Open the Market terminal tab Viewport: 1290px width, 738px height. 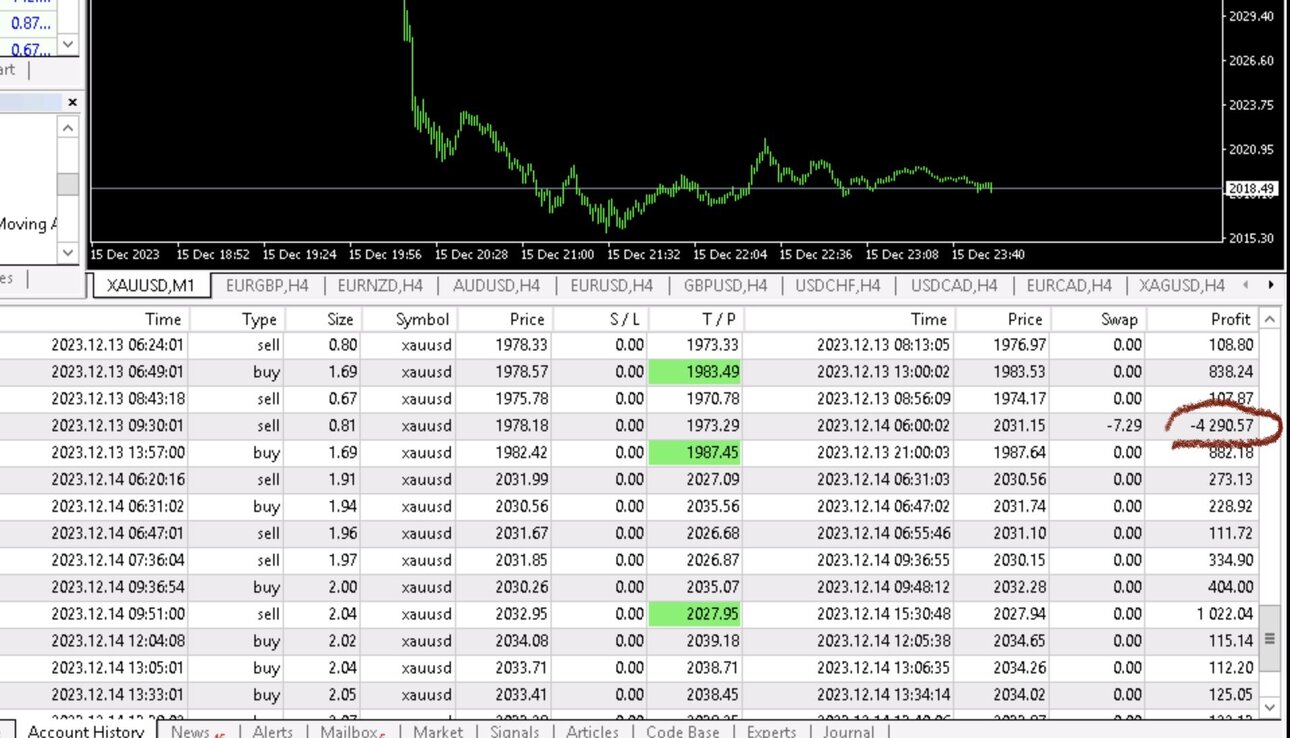point(438,730)
